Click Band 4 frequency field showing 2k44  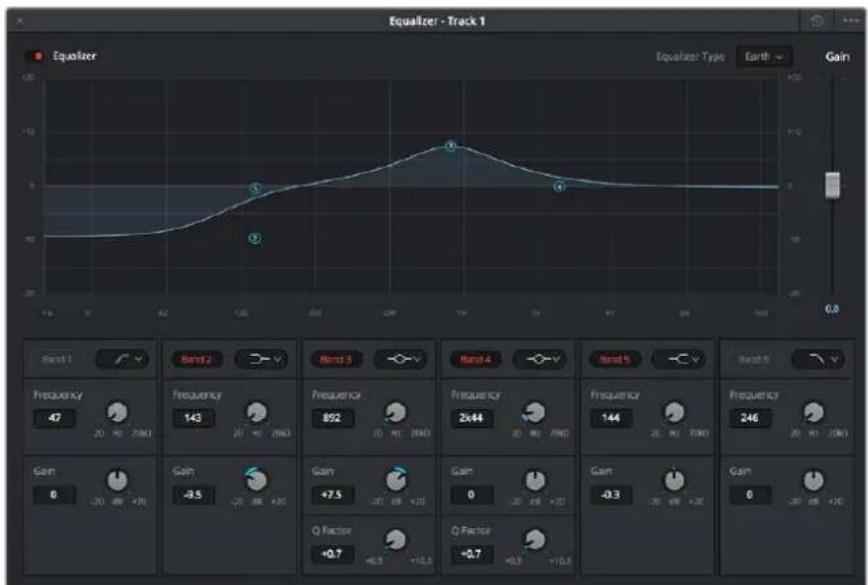[472, 418]
